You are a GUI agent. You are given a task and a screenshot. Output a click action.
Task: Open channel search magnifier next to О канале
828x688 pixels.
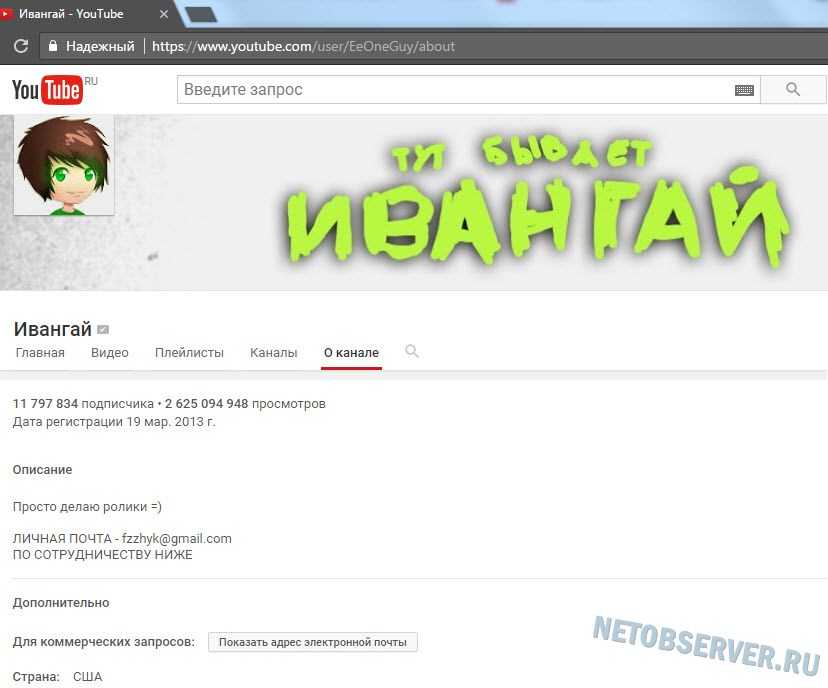click(412, 352)
